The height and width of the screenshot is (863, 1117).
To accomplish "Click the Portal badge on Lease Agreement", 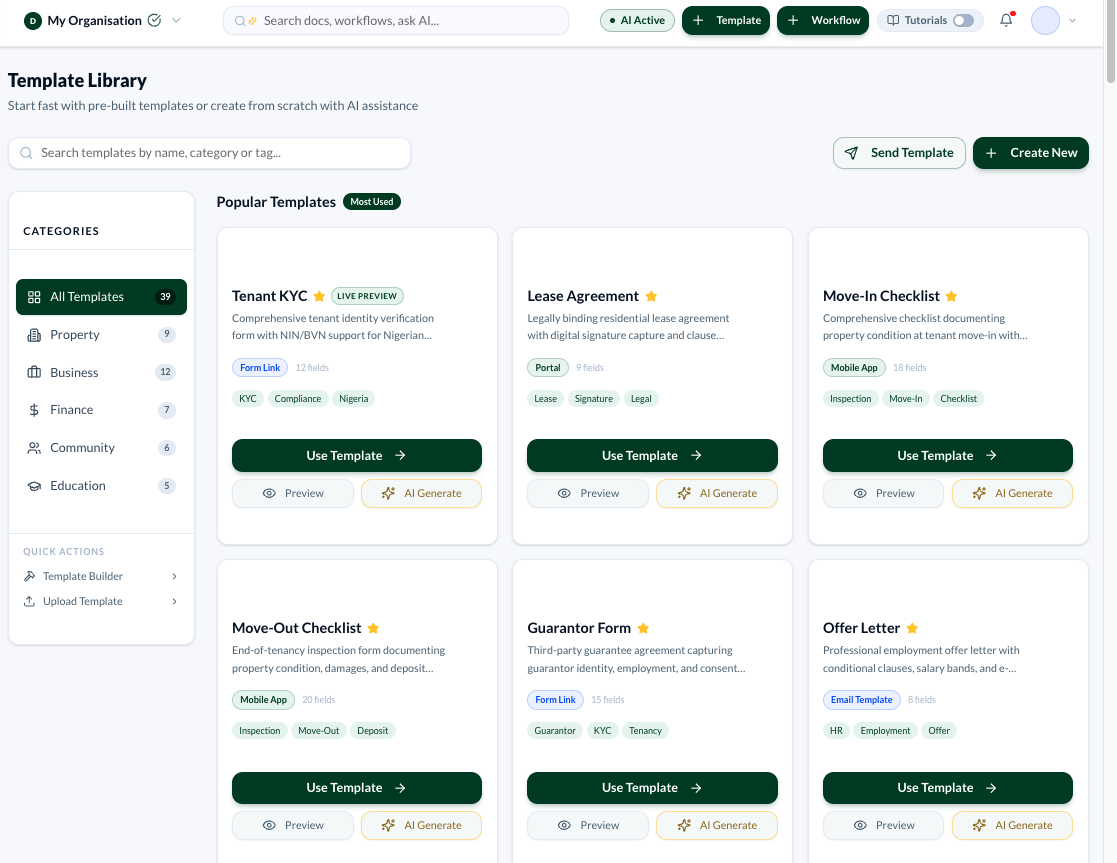I will point(548,368).
